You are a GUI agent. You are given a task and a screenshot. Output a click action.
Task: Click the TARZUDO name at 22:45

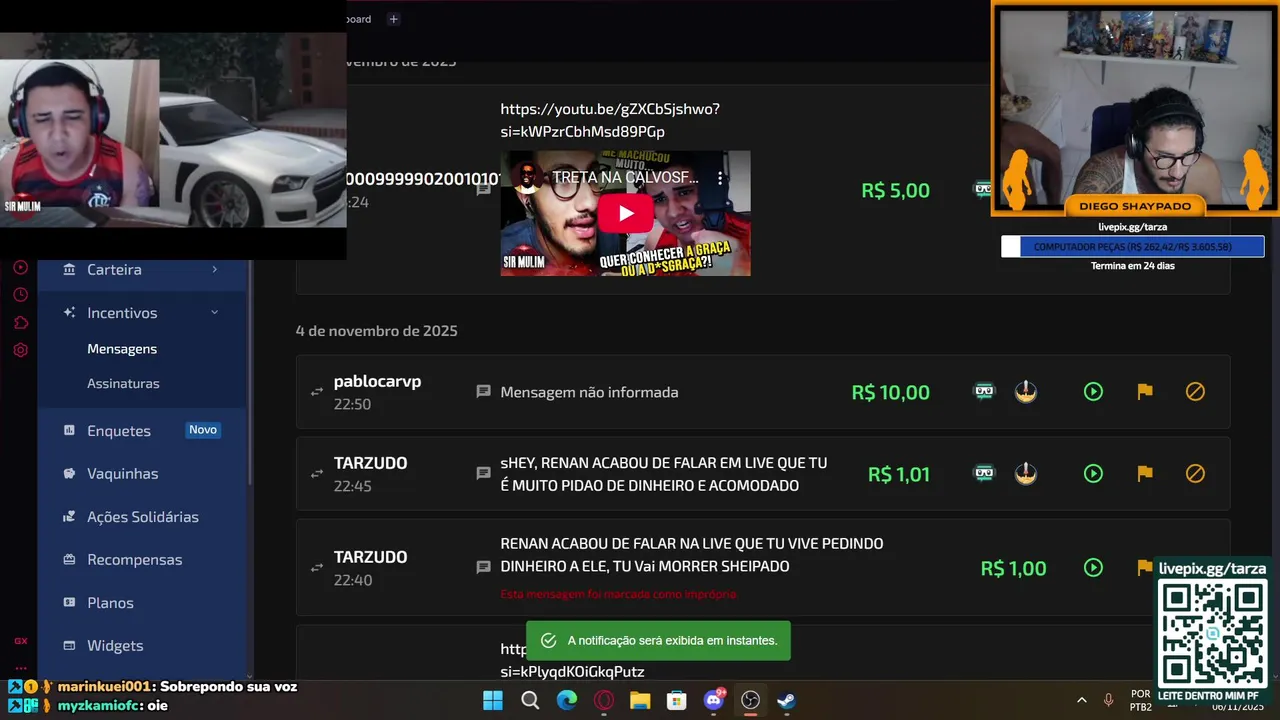370,464
